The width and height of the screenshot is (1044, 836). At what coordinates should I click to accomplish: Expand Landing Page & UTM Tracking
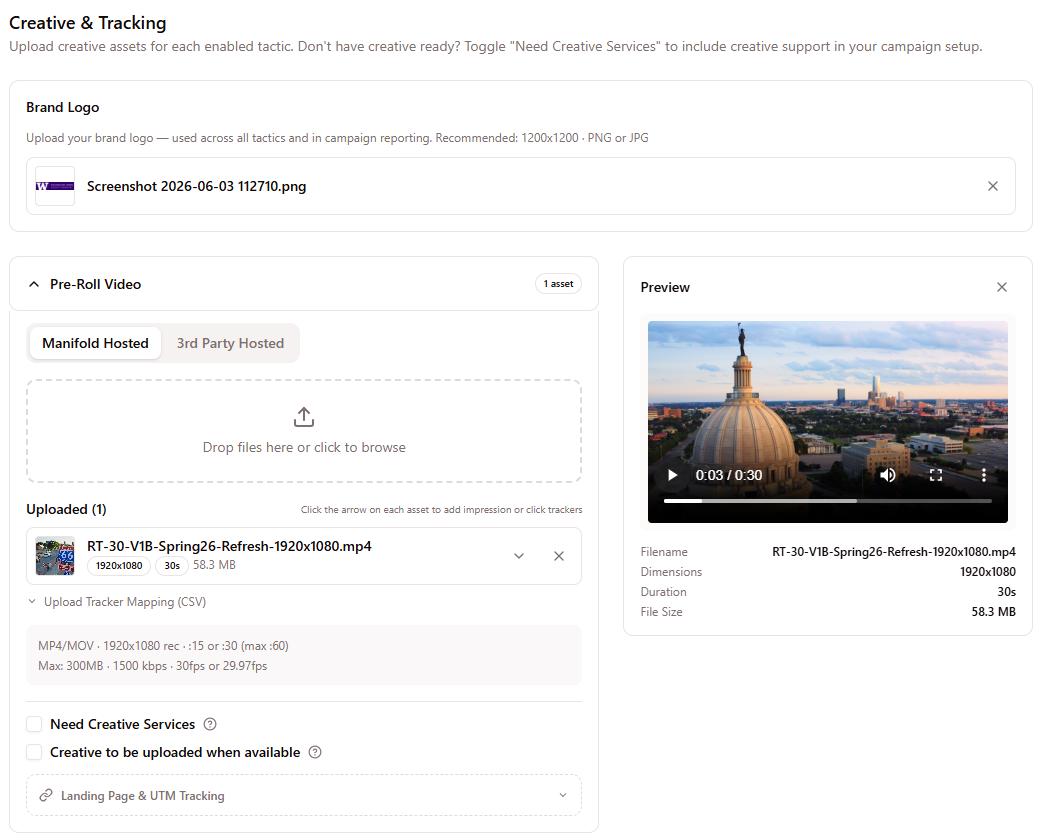pyautogui.click(x=304, y=795)
